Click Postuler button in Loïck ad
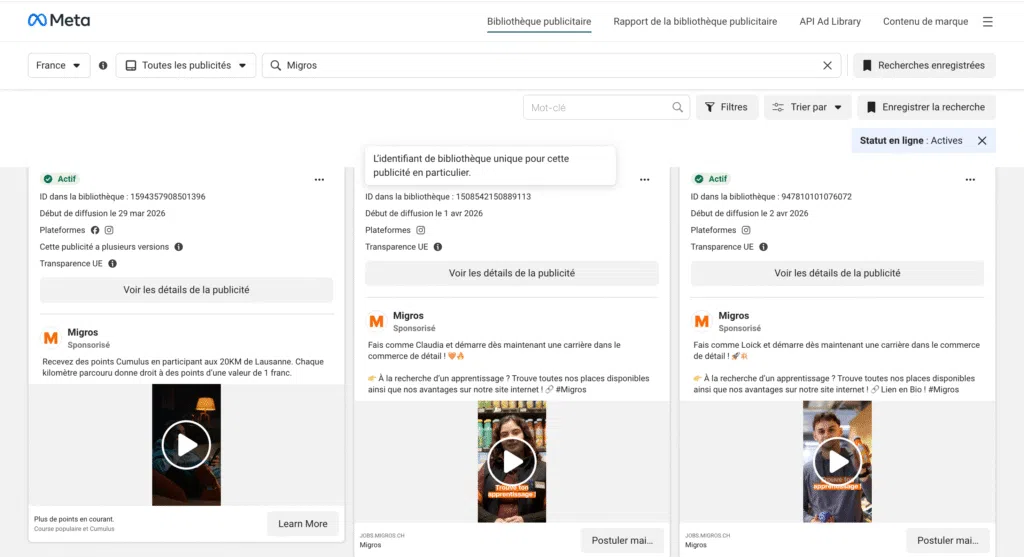1024x557 pixels. click(x=948, y=540)
